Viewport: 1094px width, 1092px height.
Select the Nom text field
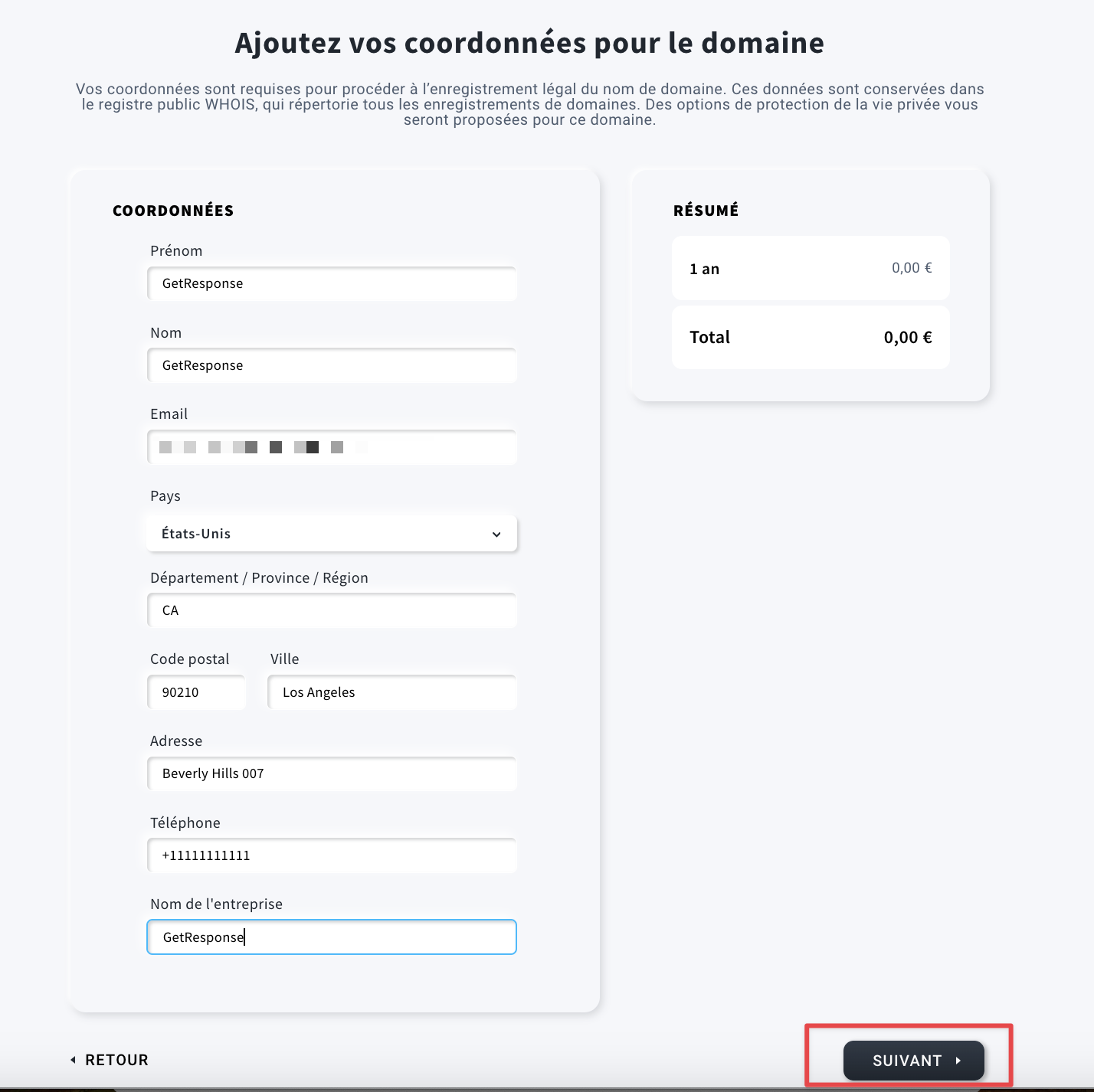332,365
